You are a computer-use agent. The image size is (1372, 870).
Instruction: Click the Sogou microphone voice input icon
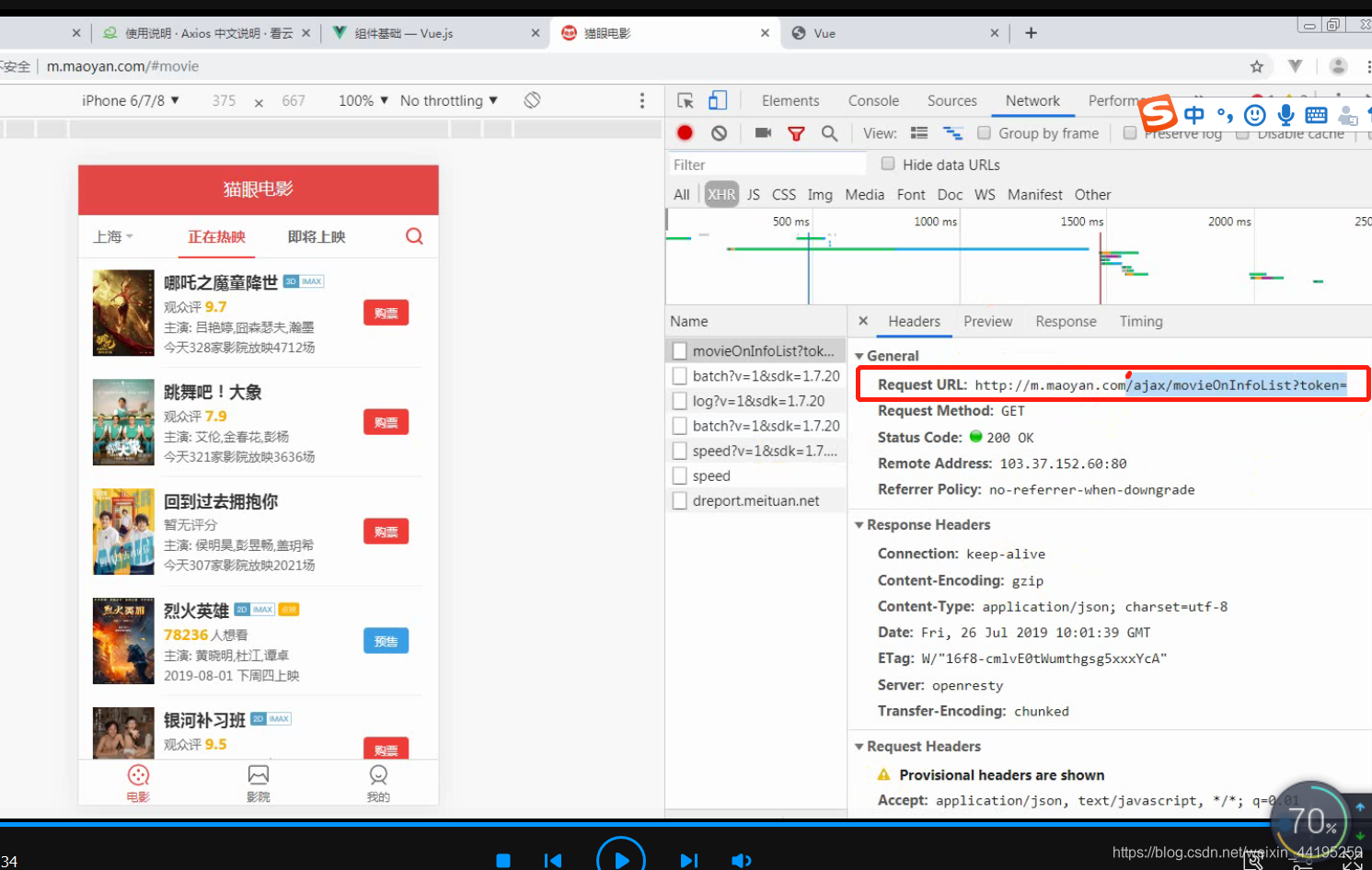point(1286,115)
